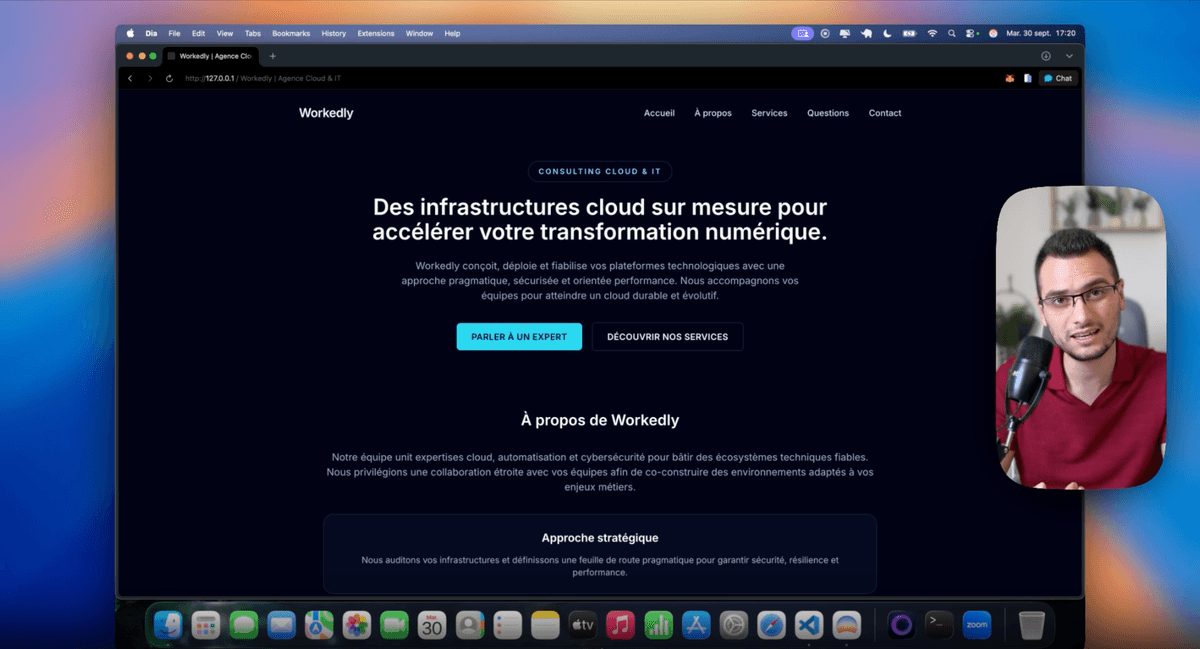This screenshot has height=649, width=1200.
Task: Click the downloads icon in tab bar
Action: click(x=1046, y=56)
